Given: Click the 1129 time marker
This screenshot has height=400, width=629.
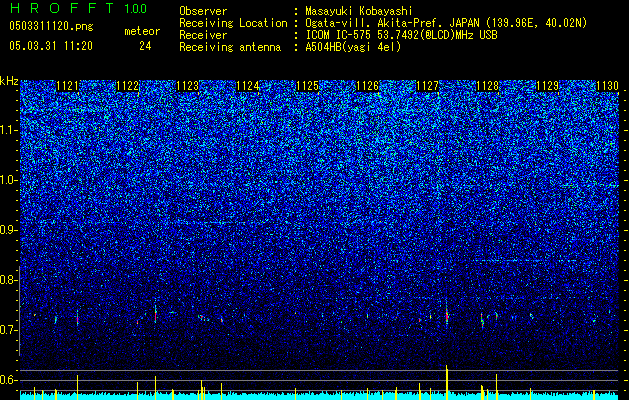Looking at the screenshot, I should [548, 86].
